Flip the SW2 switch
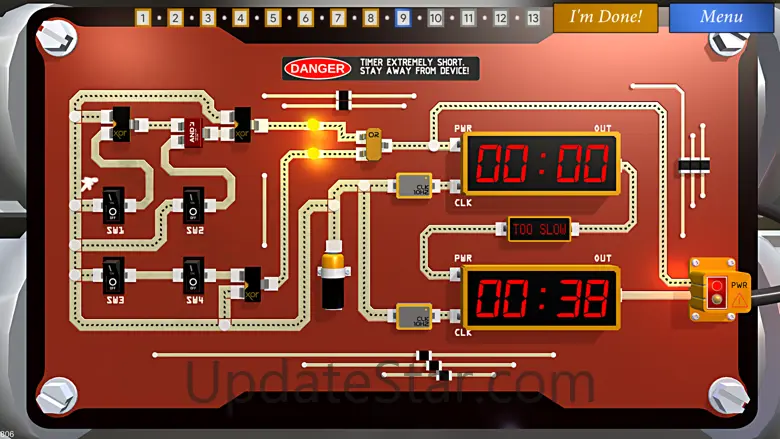 [194, 207]
